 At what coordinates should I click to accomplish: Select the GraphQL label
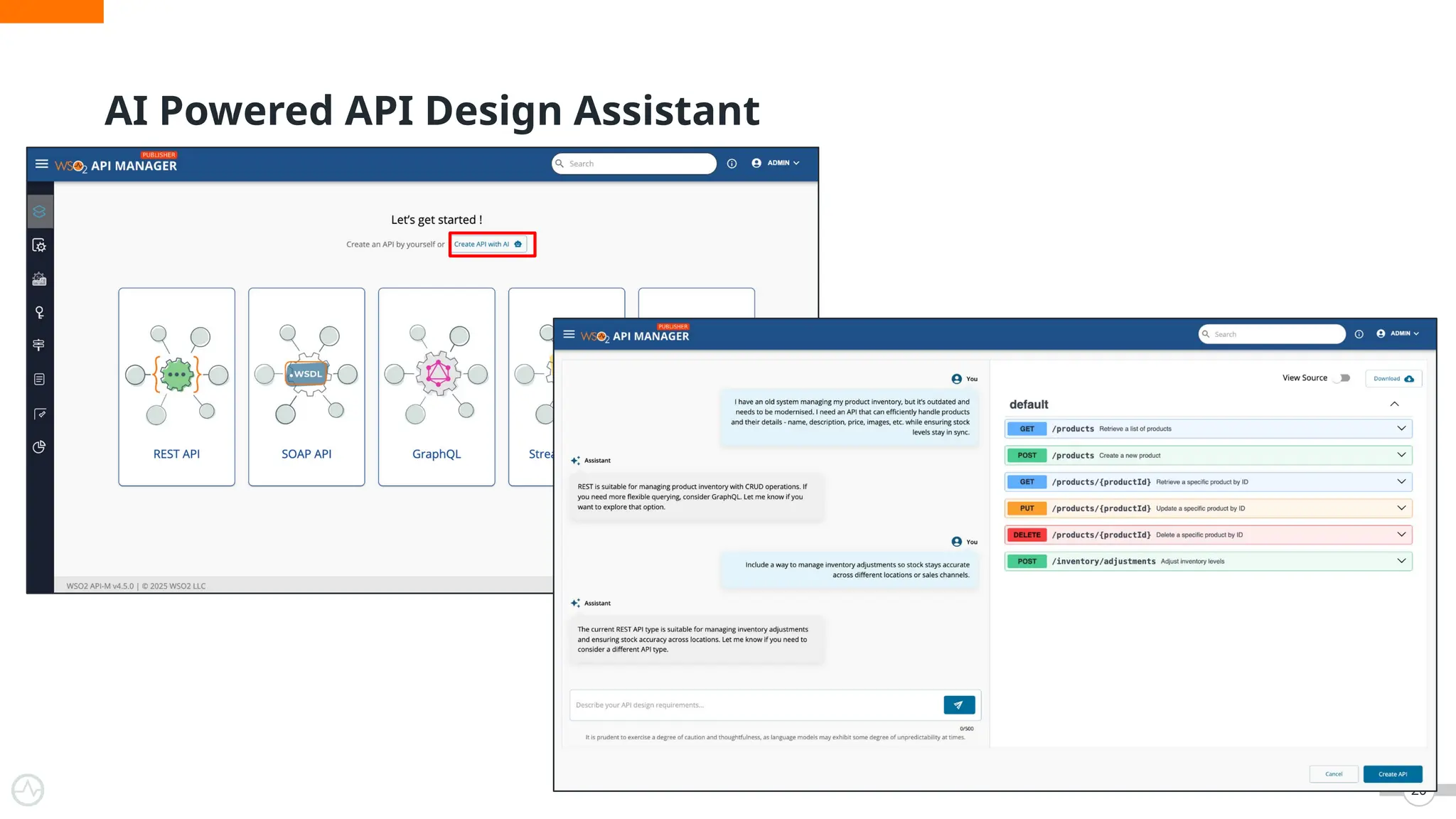click(x=437, y=454)
